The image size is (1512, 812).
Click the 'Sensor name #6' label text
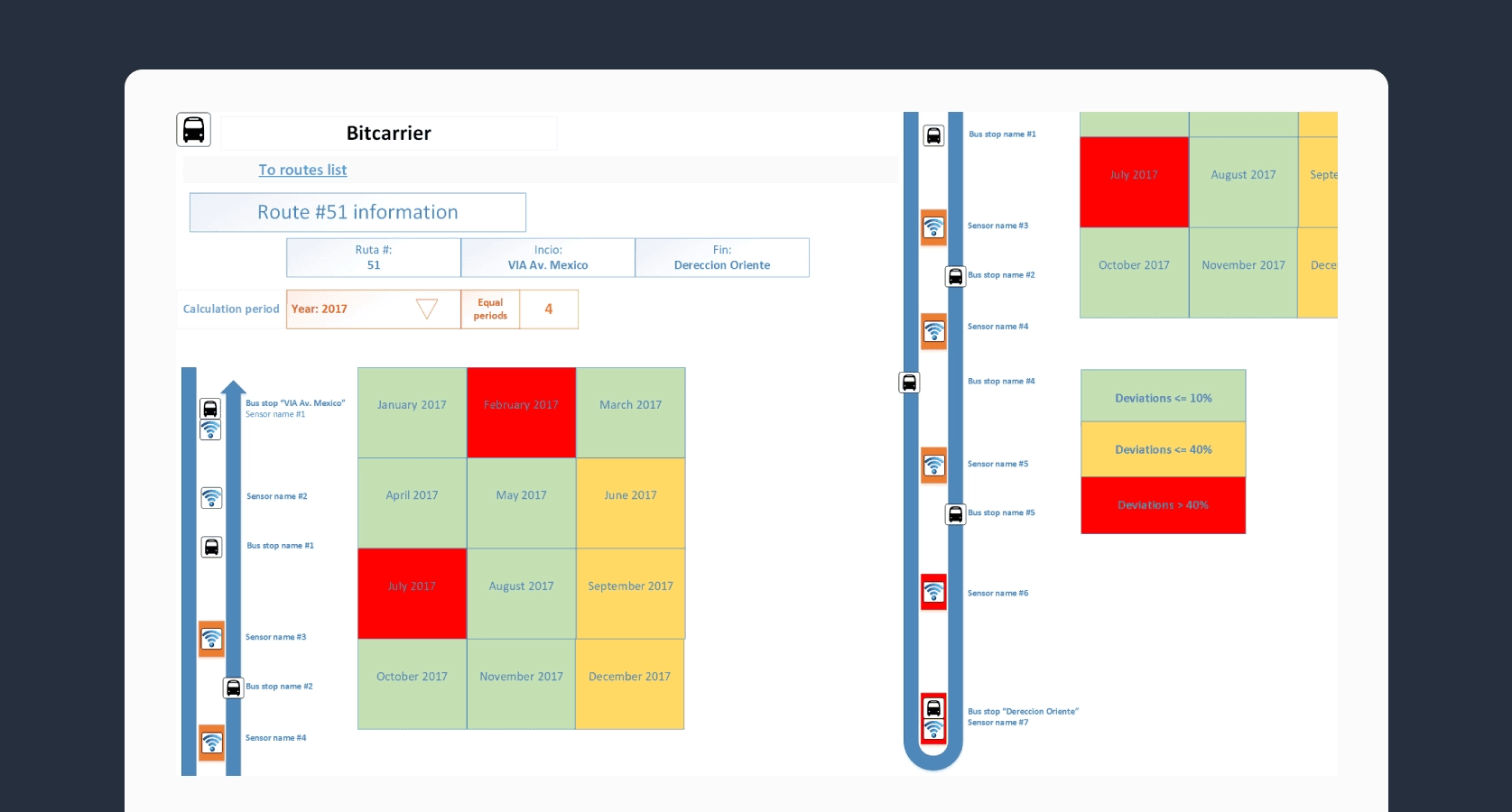coord(997,594)
